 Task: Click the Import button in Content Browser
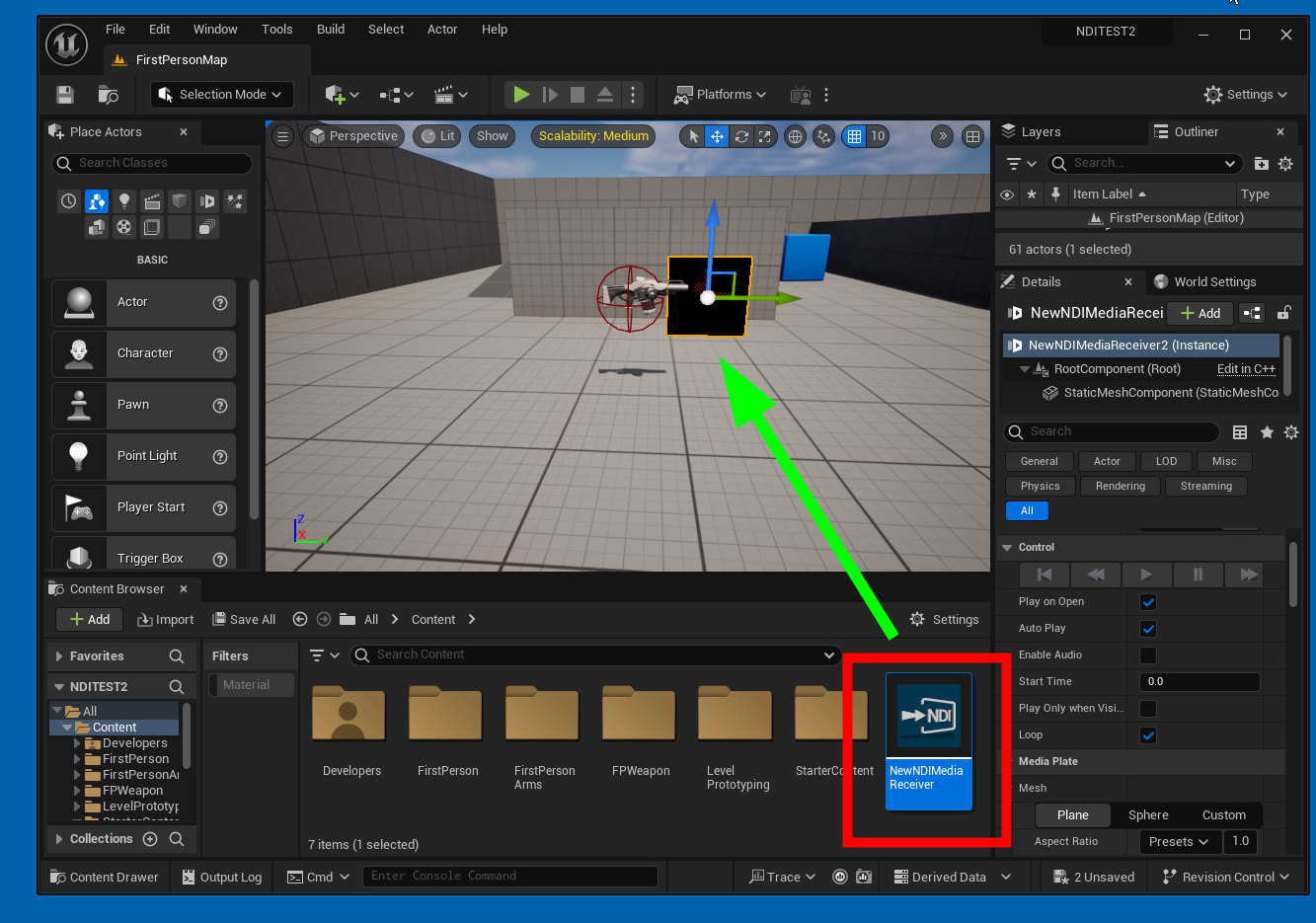click(166, 620)
